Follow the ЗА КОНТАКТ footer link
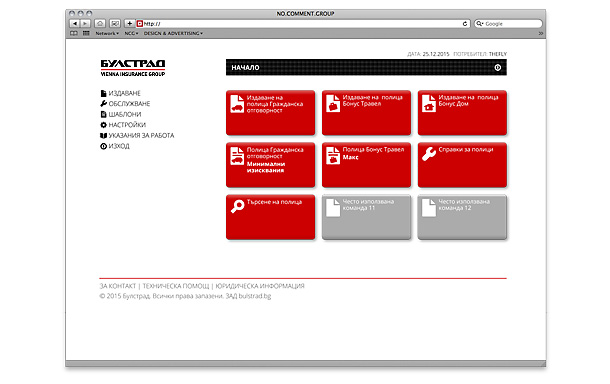 click(117, 286)
